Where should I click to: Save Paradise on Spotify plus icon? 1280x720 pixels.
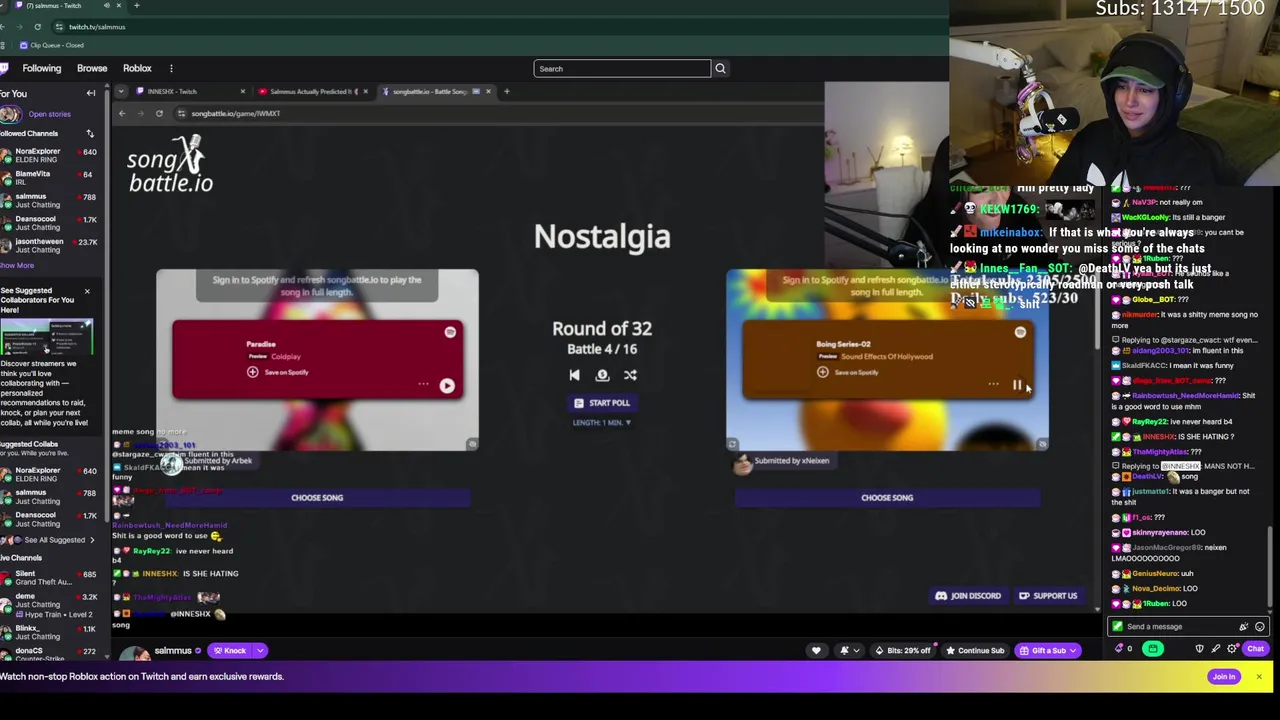[x=252, y=372]
